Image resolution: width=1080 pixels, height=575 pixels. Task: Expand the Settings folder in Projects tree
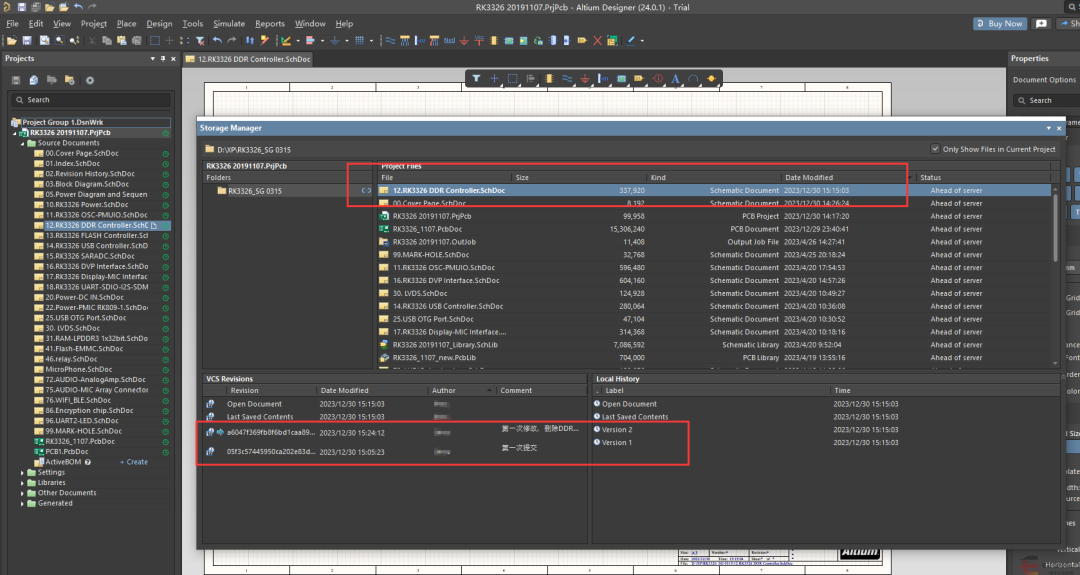(23, 472)
